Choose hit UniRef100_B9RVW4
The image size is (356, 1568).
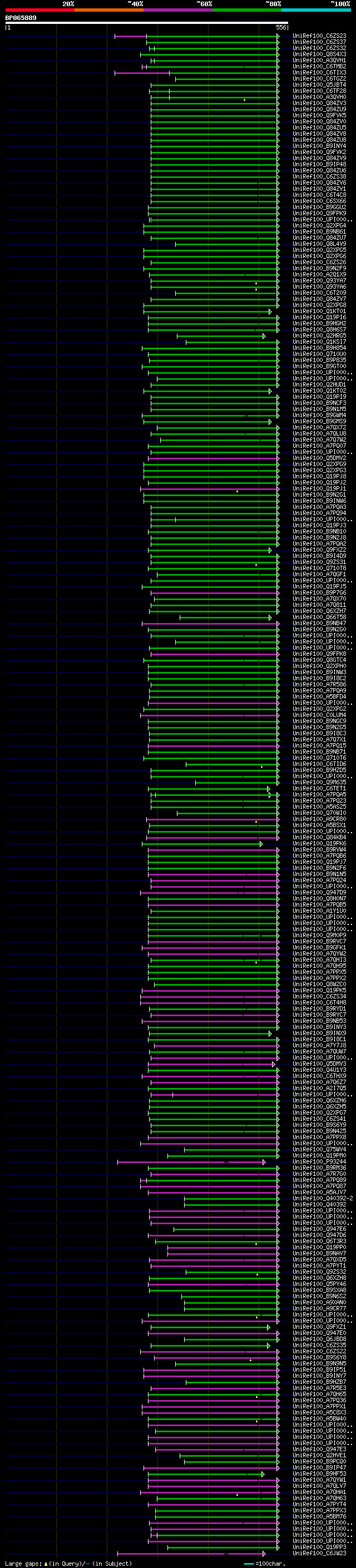pos(319,850)
